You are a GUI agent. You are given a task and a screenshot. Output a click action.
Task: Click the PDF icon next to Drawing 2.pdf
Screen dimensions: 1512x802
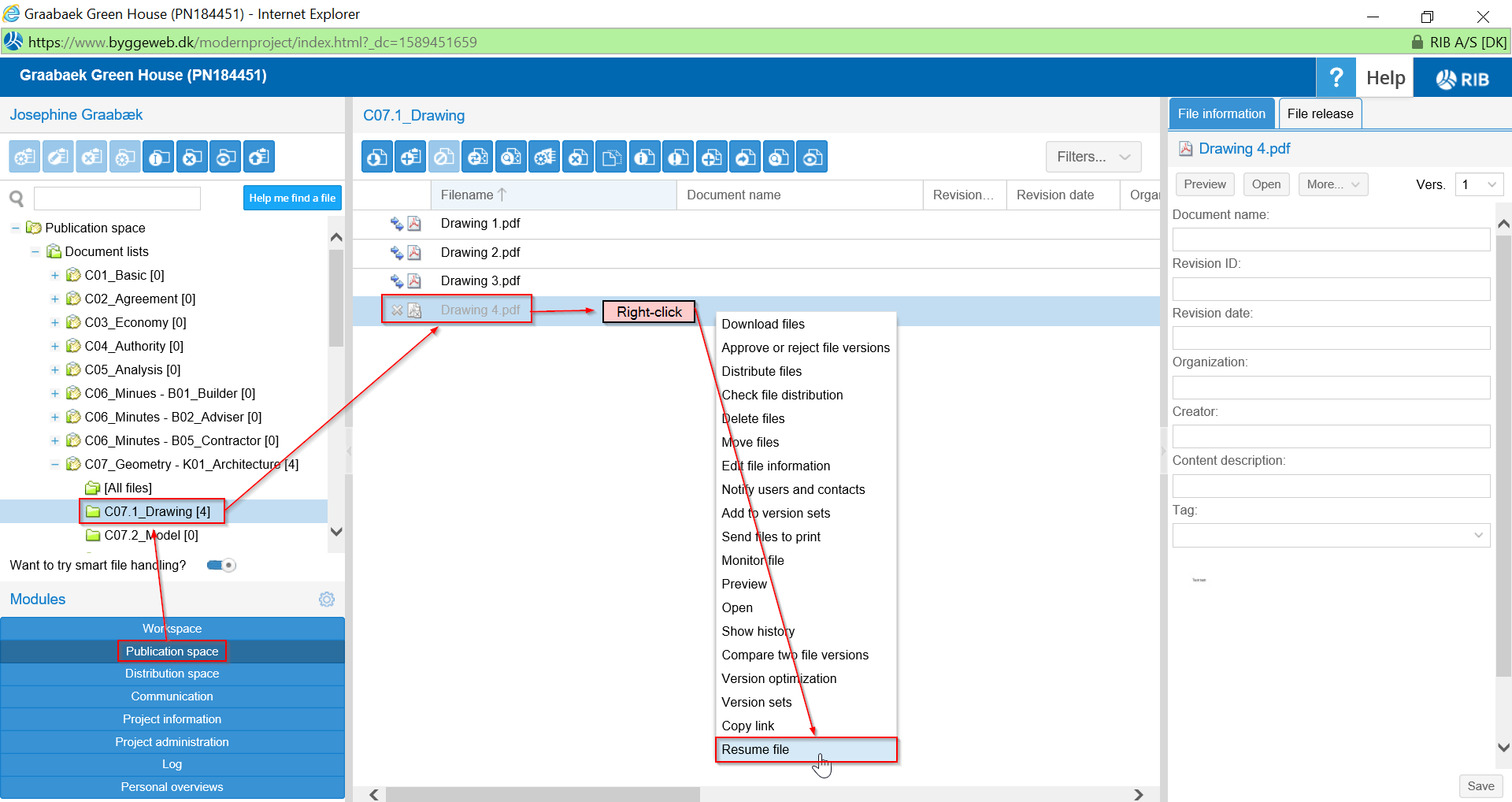414,253
